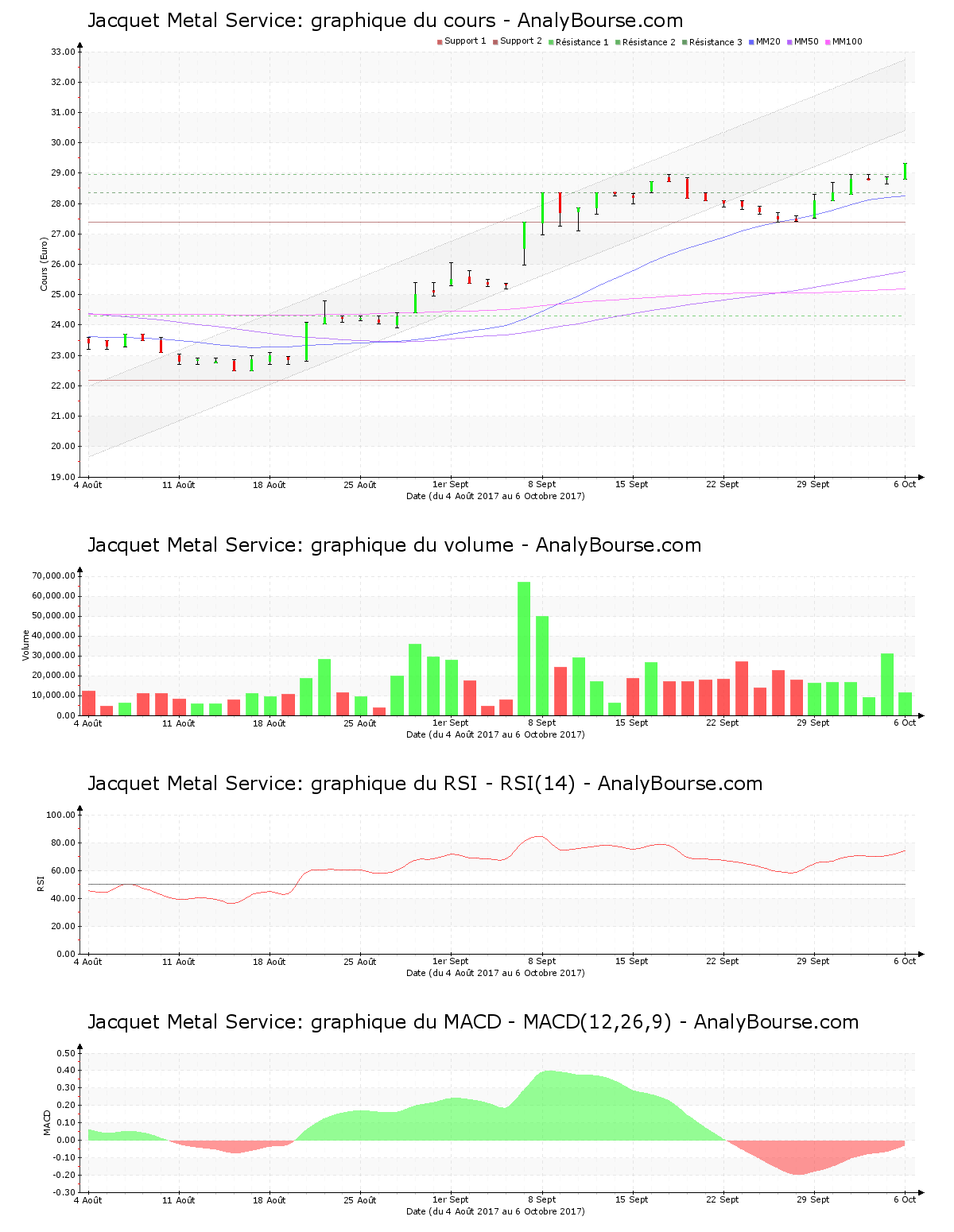
Task: Click the '18 Août' date under the RSI chart
Action: click(270, 961)
